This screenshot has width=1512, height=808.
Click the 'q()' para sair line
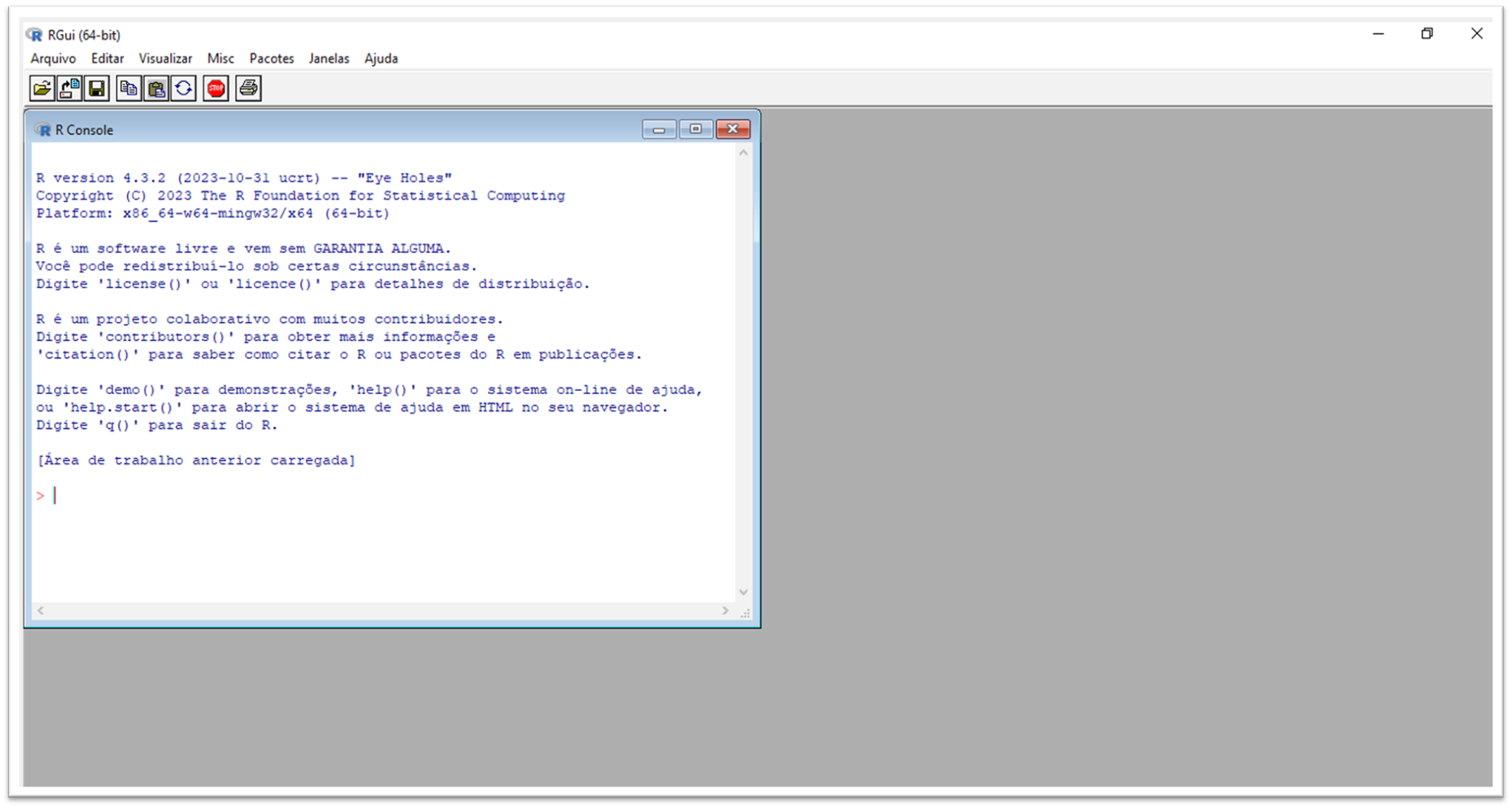pos(157,425)
